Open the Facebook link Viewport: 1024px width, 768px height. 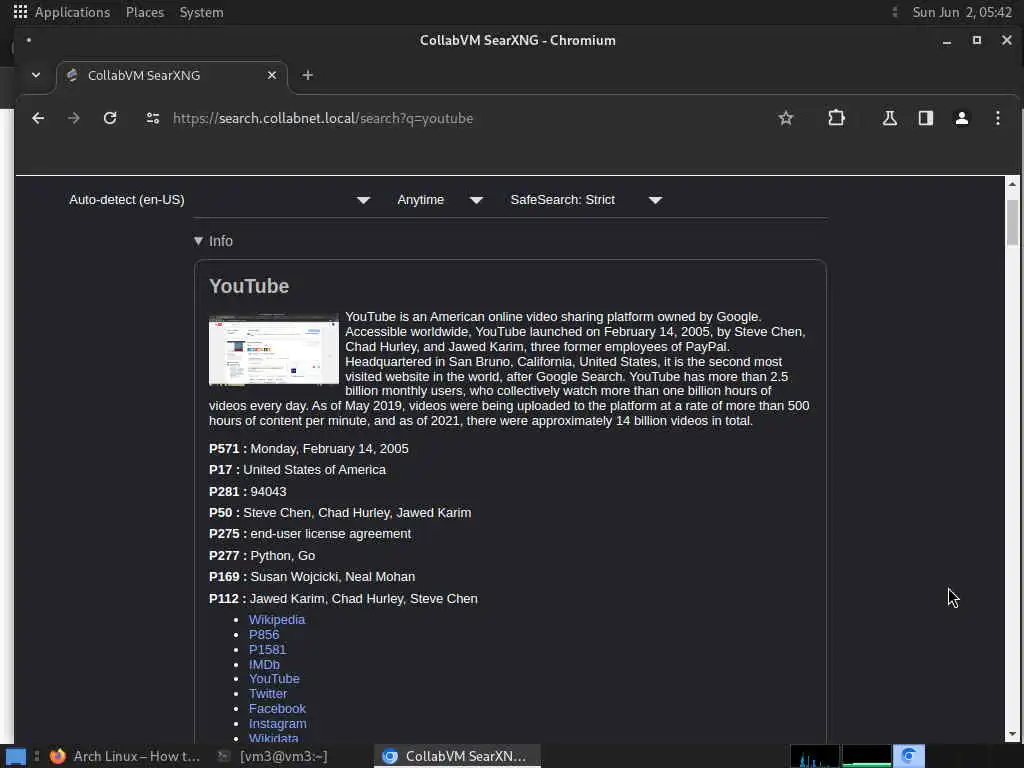[x=277, y=709]
